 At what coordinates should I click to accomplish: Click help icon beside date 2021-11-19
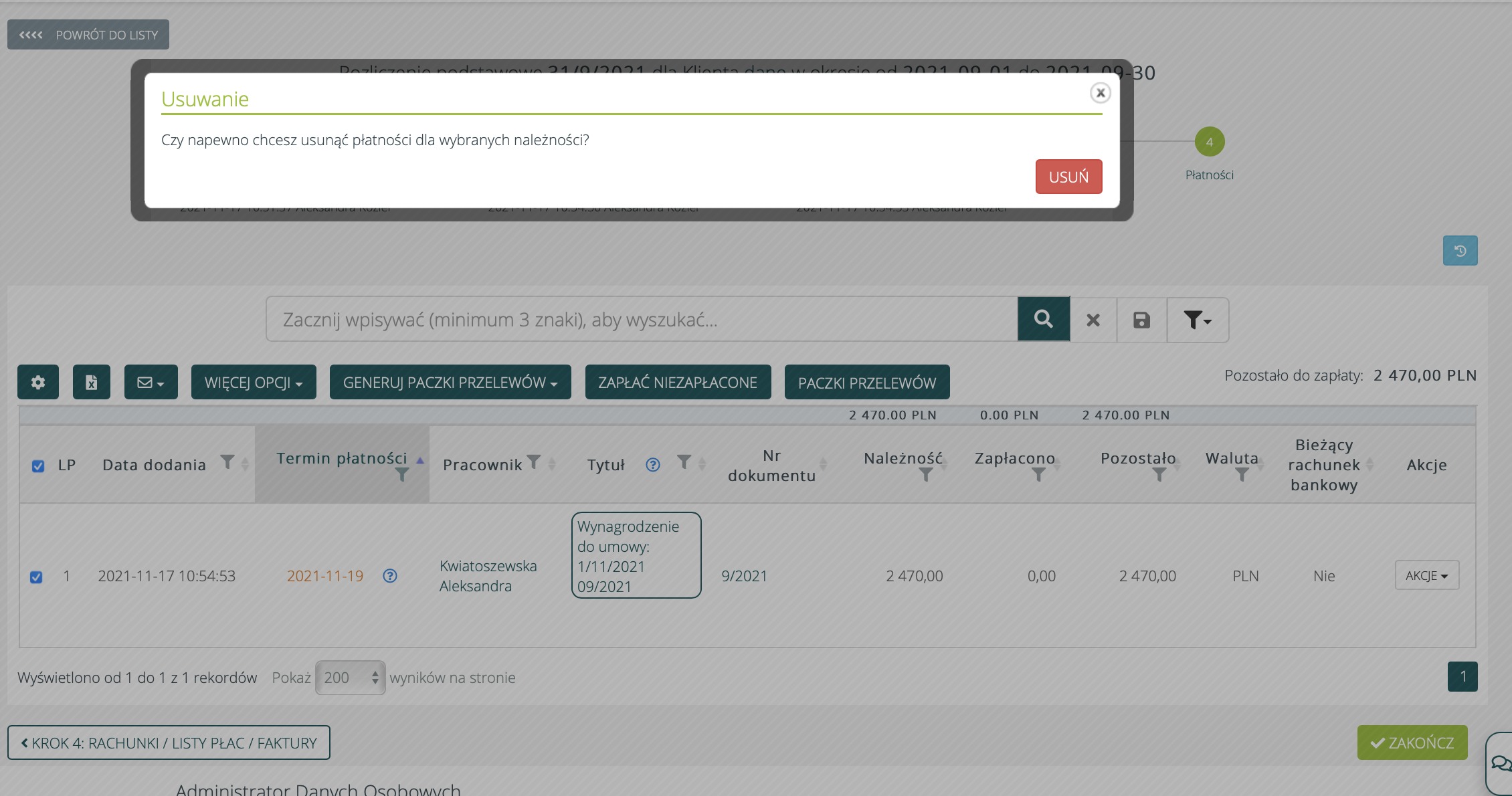pos(390,576)
